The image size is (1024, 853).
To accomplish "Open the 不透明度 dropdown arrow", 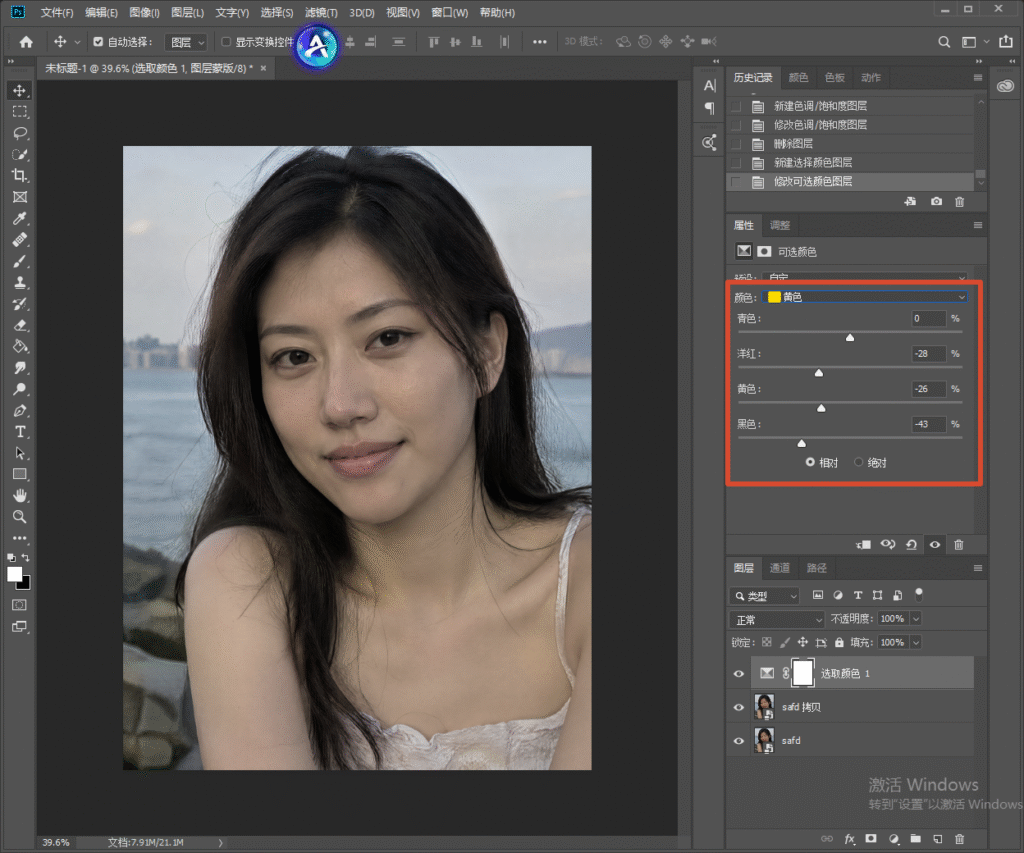I will pos(916,619).
